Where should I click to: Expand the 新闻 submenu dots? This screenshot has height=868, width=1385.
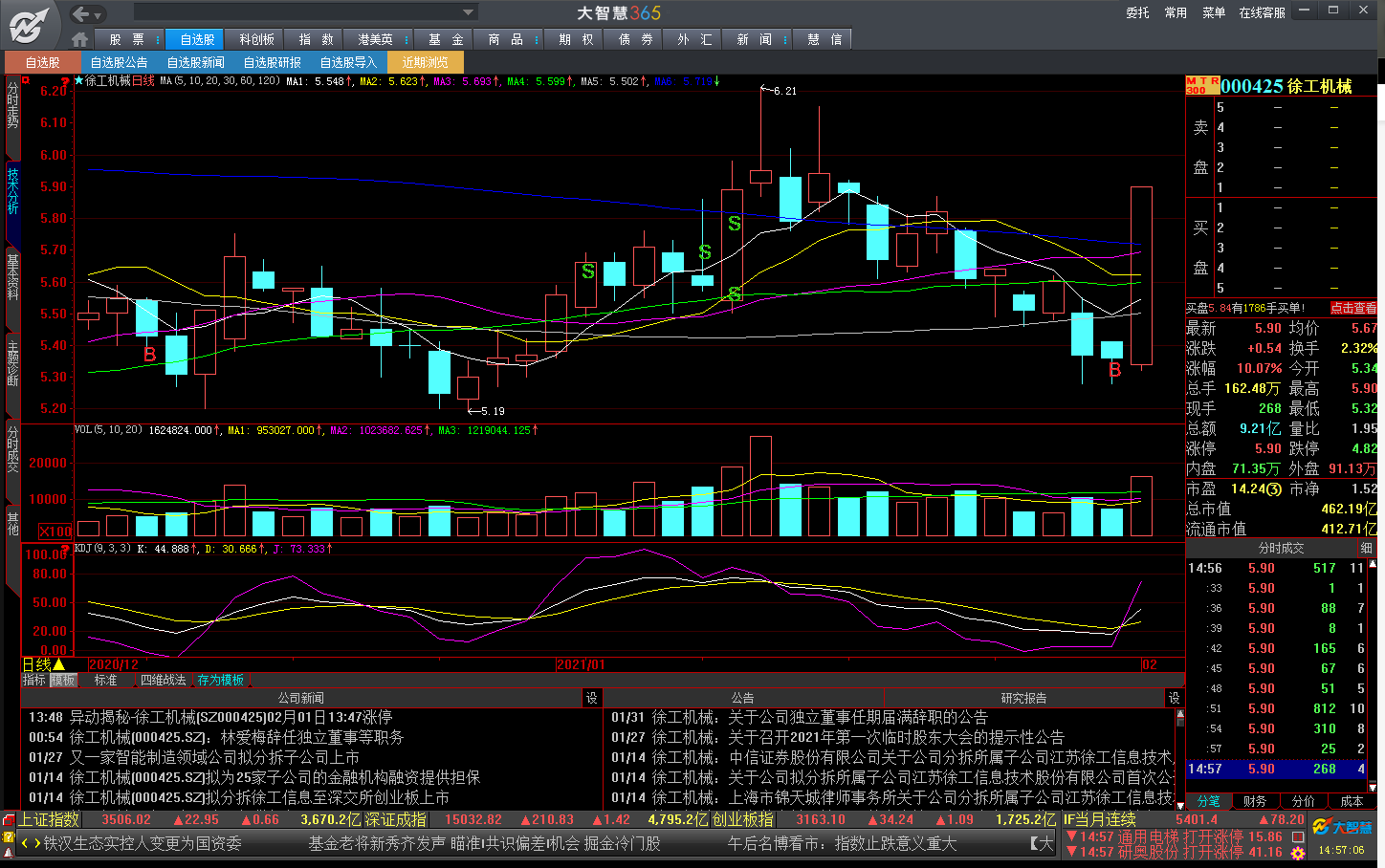click(786, 39)
